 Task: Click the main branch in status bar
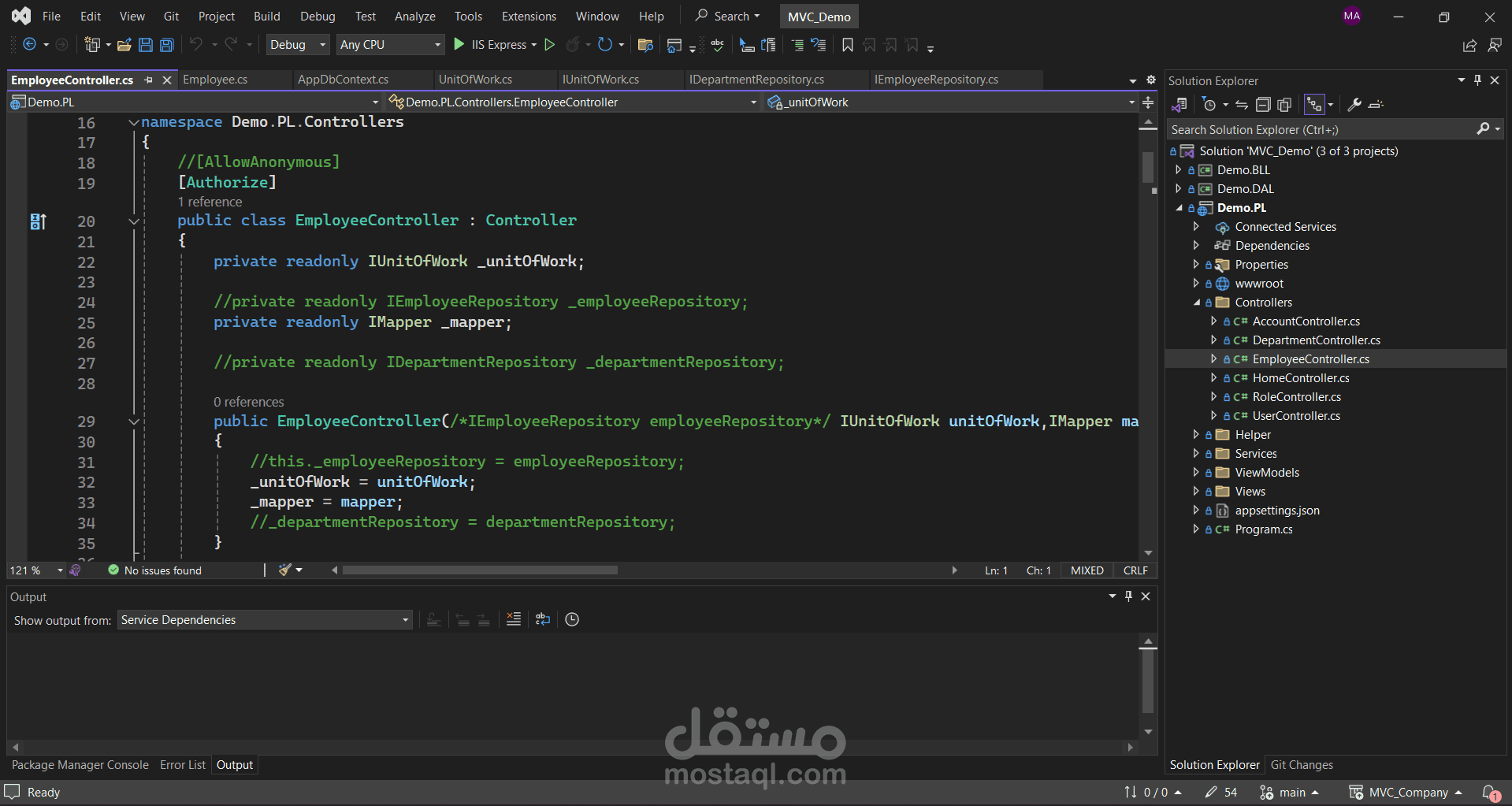coord(1289,793)
